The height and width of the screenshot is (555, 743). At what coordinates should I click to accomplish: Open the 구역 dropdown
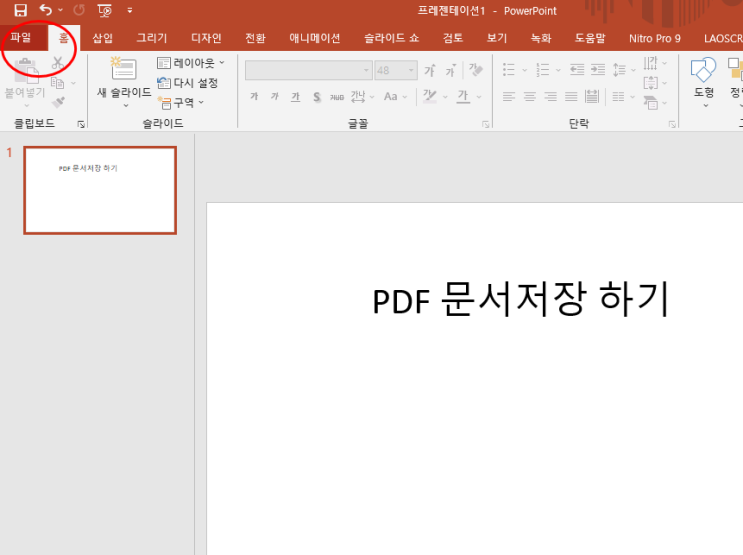[180, 102]
